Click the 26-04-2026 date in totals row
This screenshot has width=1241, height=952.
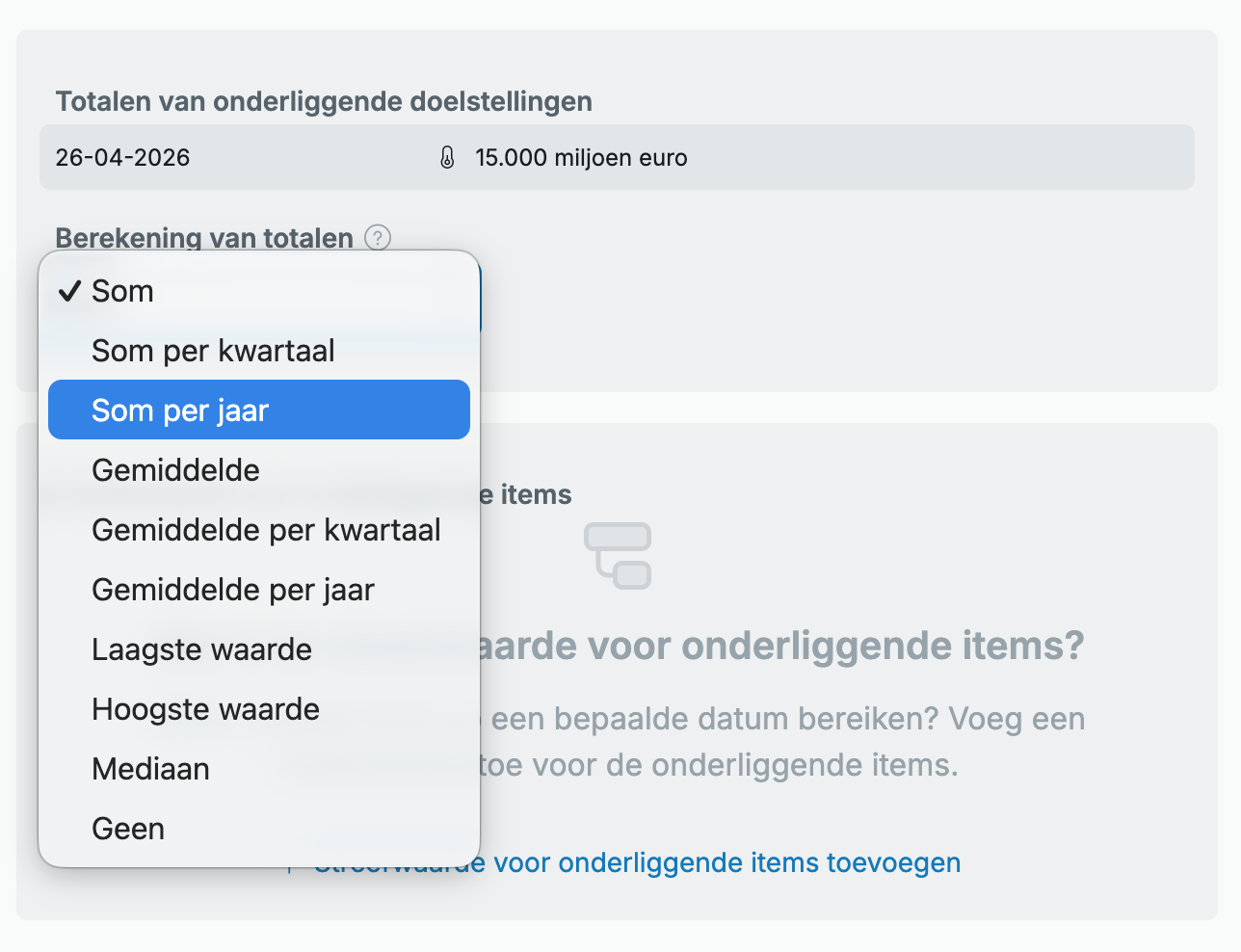point(122,158)
